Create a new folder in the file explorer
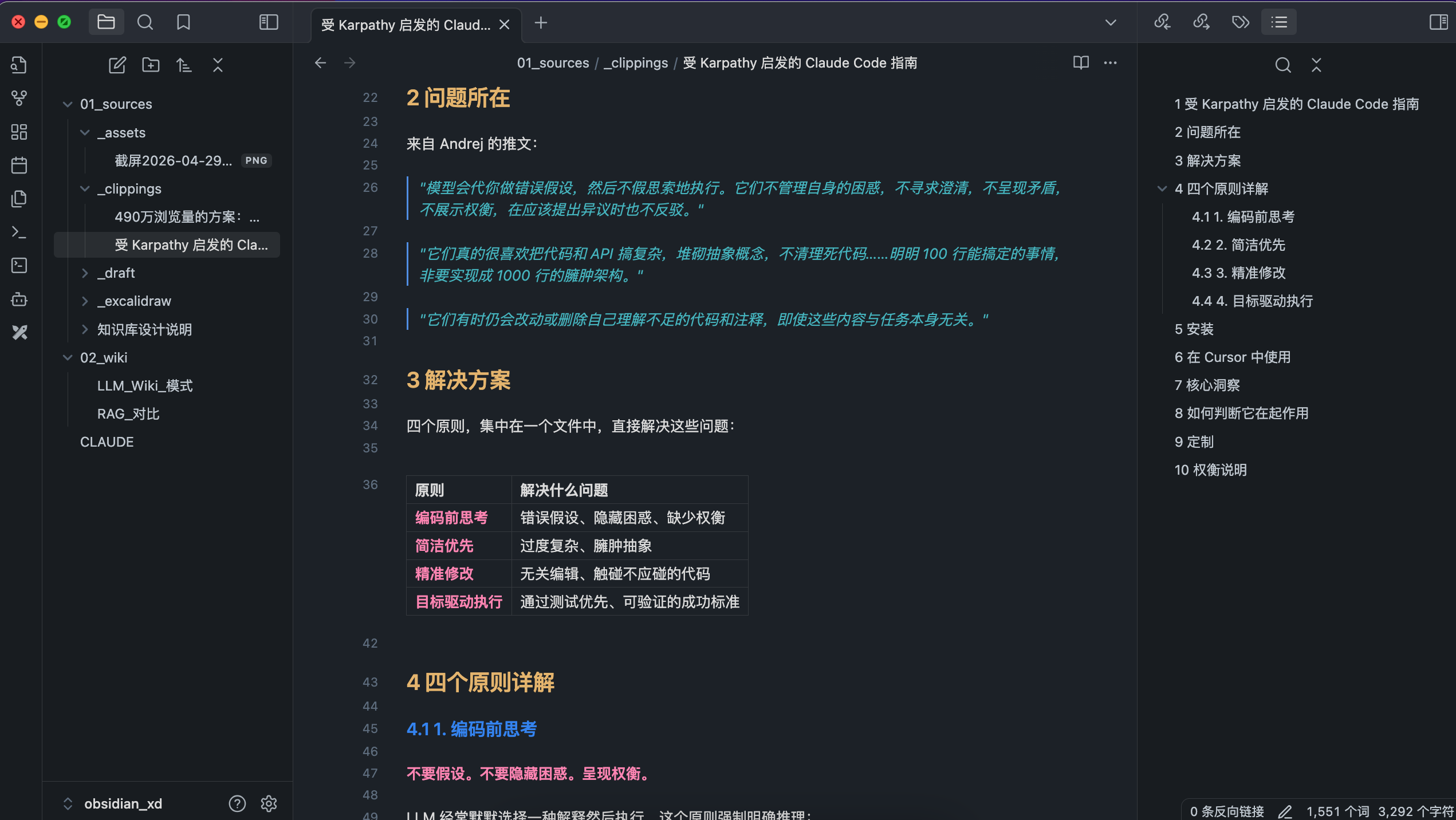Screen dimensions: 1456x820 151,65
